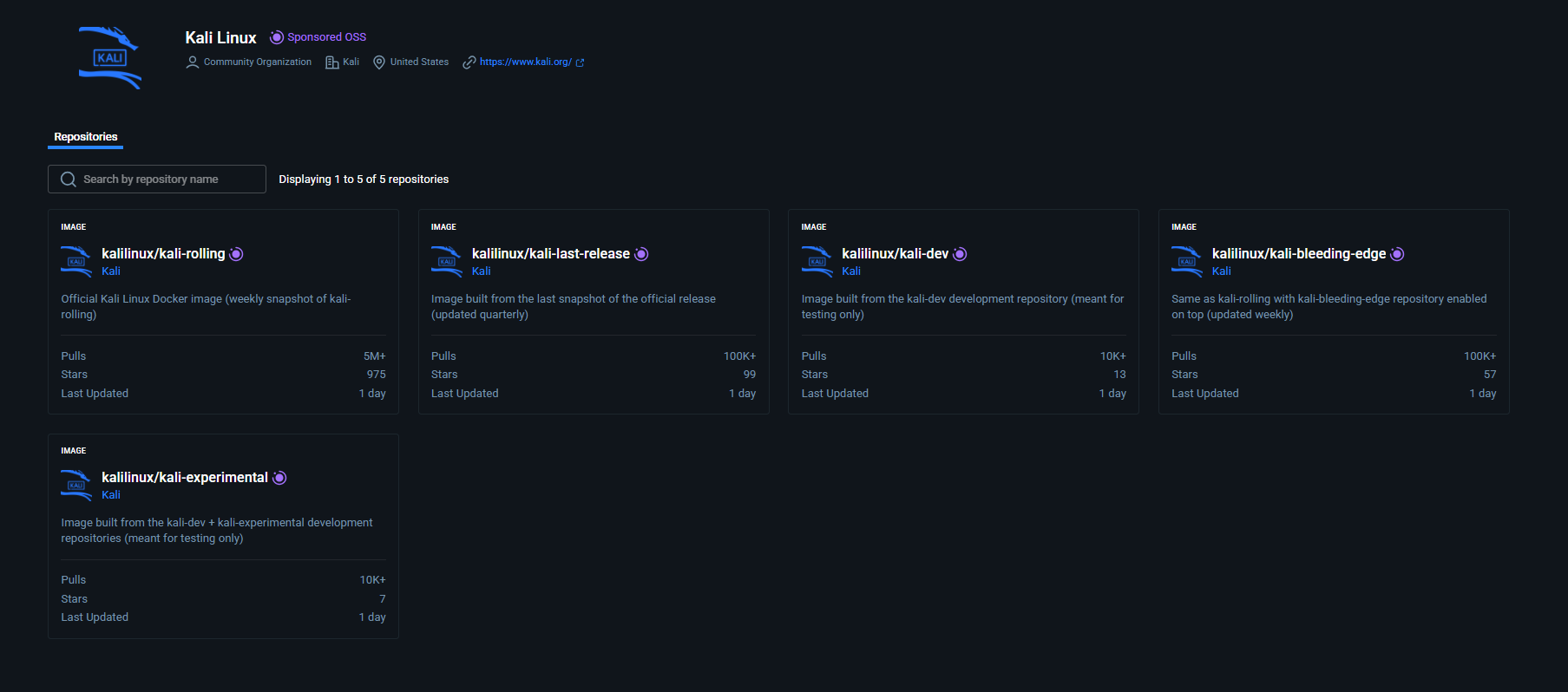Click the building icon beside Kali

[331, 62]
